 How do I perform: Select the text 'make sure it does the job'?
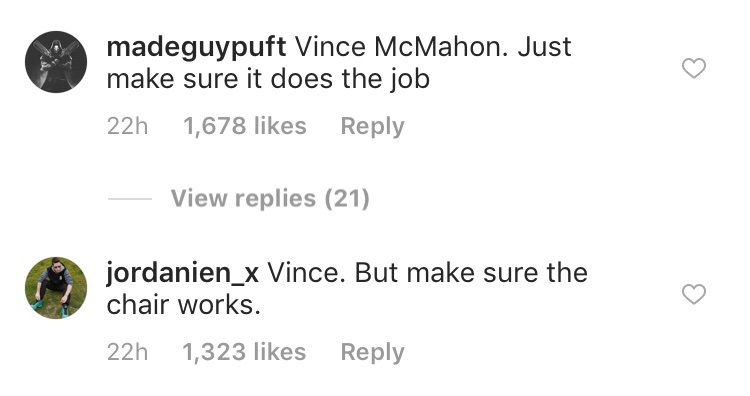click(x=268, y=80)
